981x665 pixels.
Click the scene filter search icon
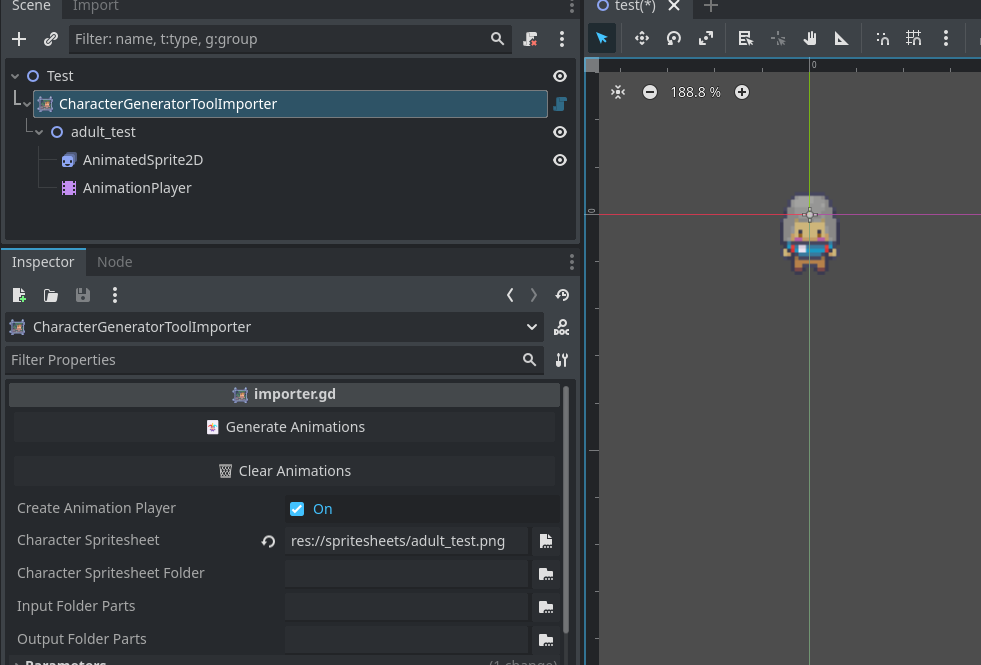pyautogui.click(x=497, y=39)
